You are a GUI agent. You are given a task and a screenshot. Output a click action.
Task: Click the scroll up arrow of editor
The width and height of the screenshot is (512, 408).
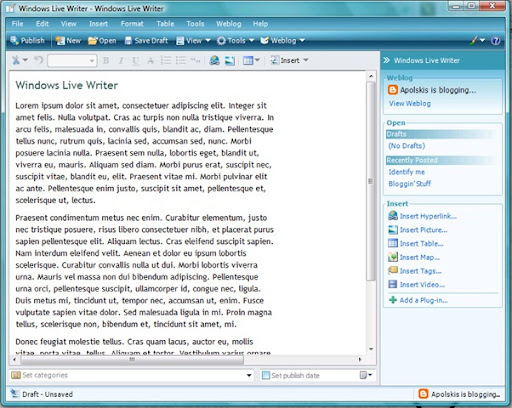click(371, 76)
